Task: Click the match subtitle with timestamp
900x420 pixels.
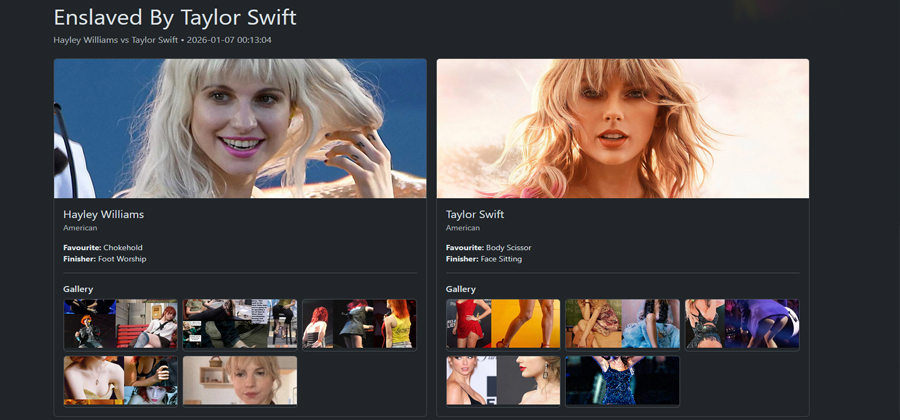Action: pos(162,40)
